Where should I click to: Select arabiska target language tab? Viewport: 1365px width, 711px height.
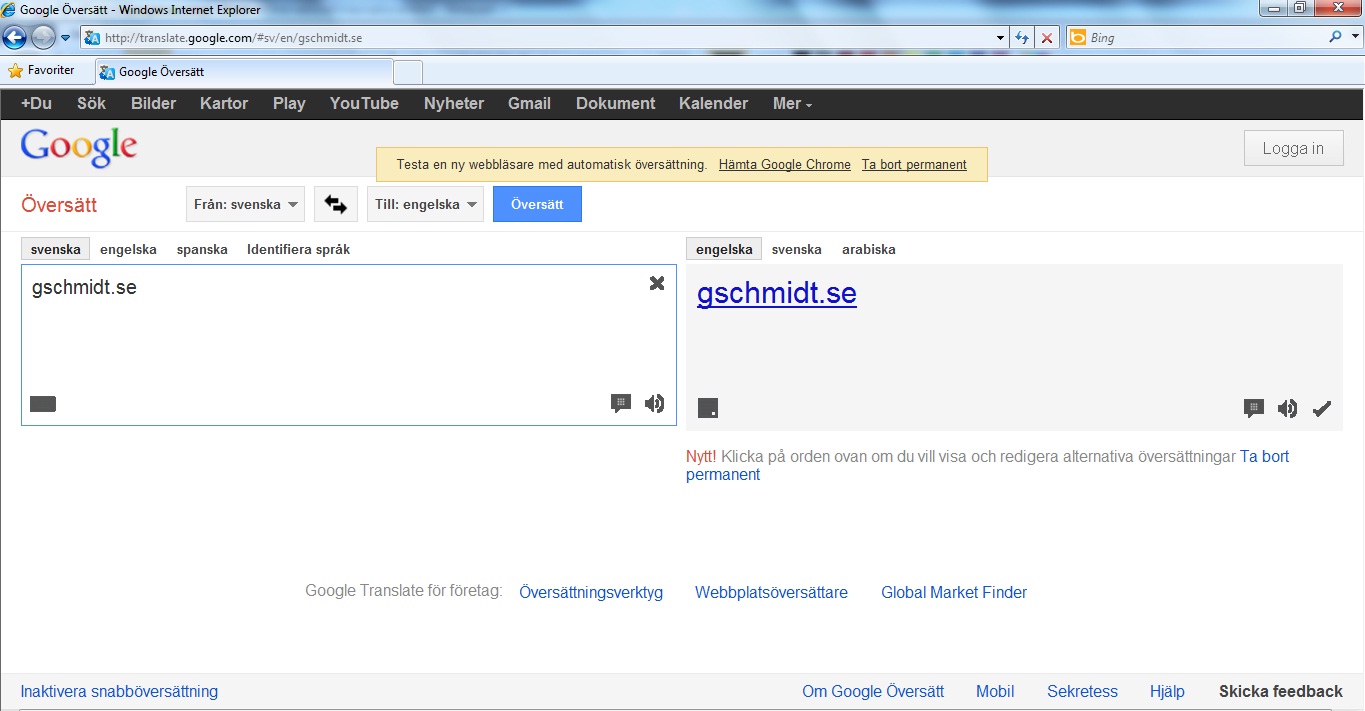(x=869, y=249)
